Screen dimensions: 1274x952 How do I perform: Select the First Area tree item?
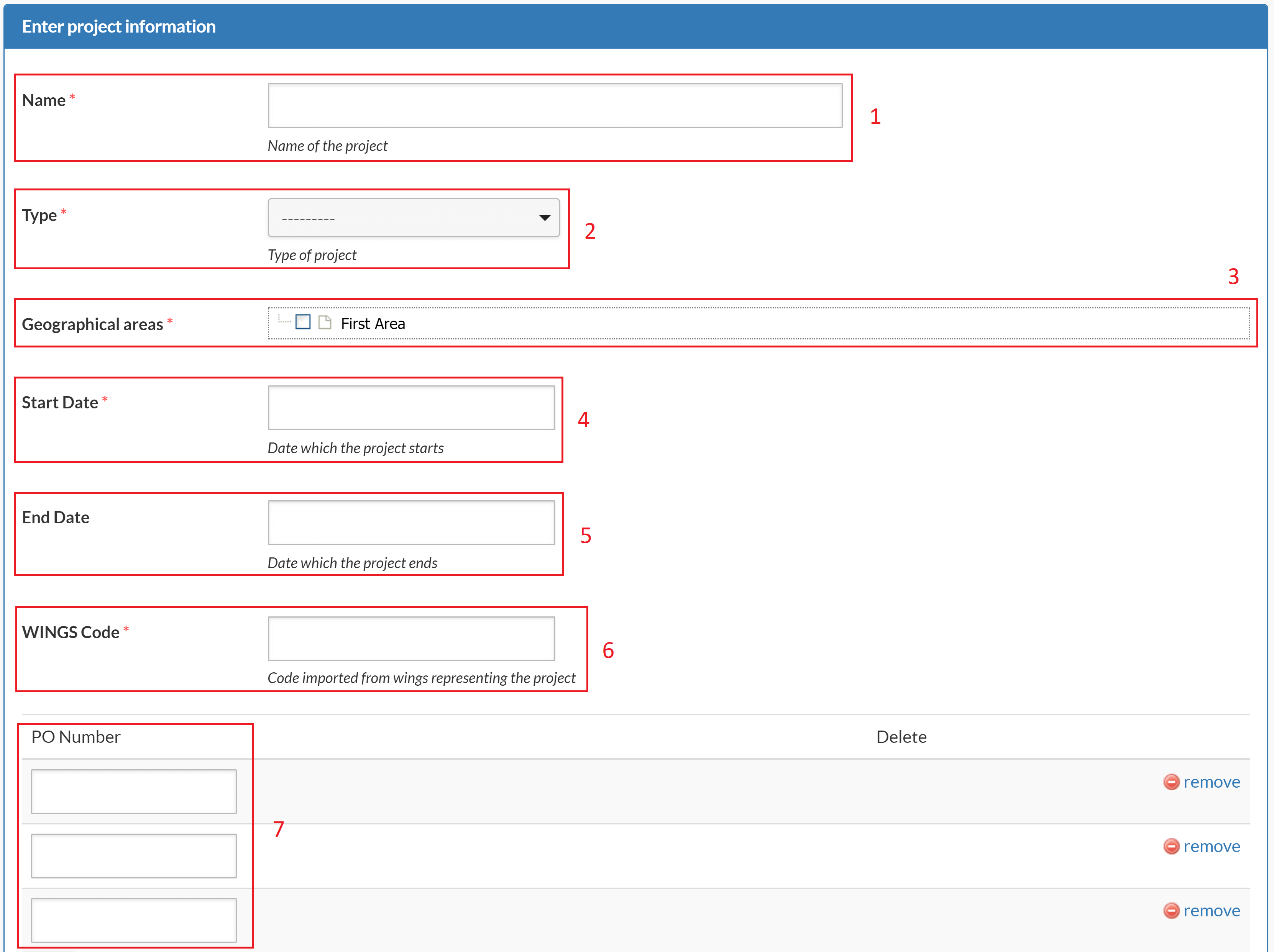pos(373,323)
